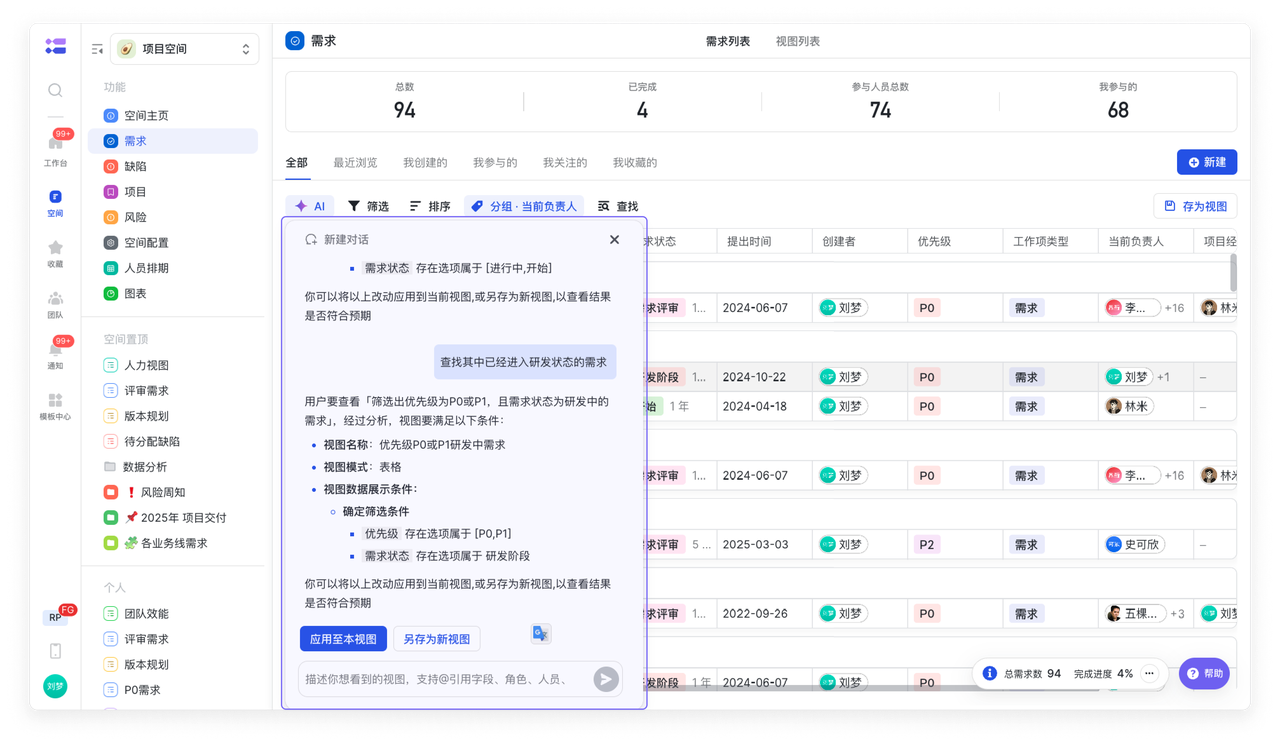Toggle 分组 · 当前负责人 grouping
The image size is (1280, 746).
[524, 206]
